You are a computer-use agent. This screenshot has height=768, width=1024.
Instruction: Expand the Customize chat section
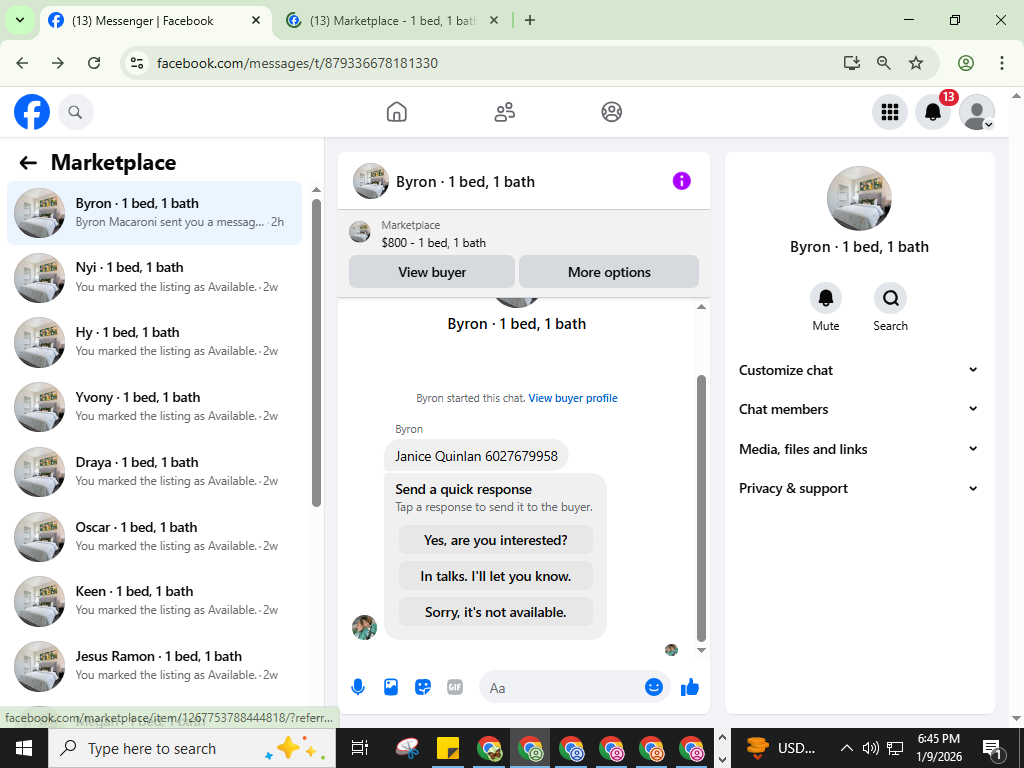point(859,370)
